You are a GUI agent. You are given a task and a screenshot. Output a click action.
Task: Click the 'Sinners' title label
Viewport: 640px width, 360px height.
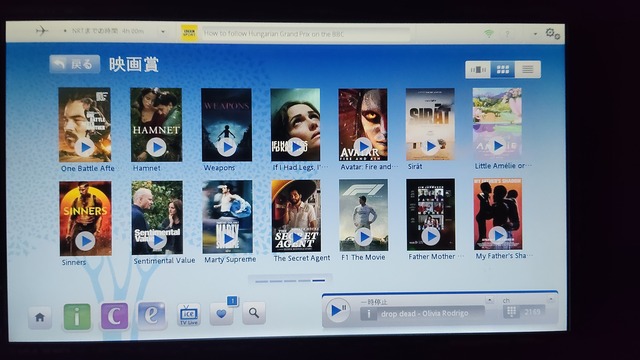[74, 262]
